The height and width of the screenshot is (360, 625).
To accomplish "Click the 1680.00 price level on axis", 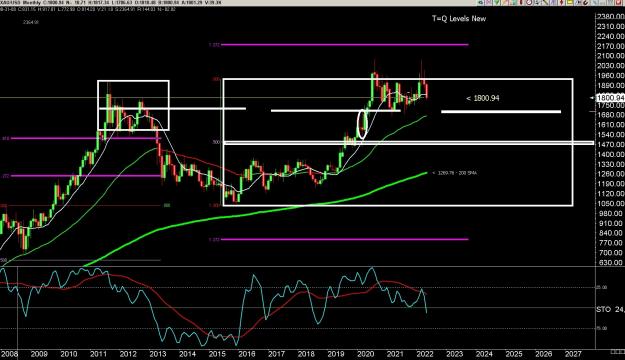I will tap(610, 115).
